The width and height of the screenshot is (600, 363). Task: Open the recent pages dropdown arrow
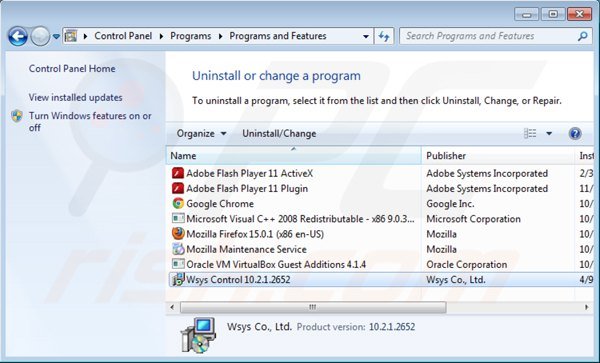56,37
